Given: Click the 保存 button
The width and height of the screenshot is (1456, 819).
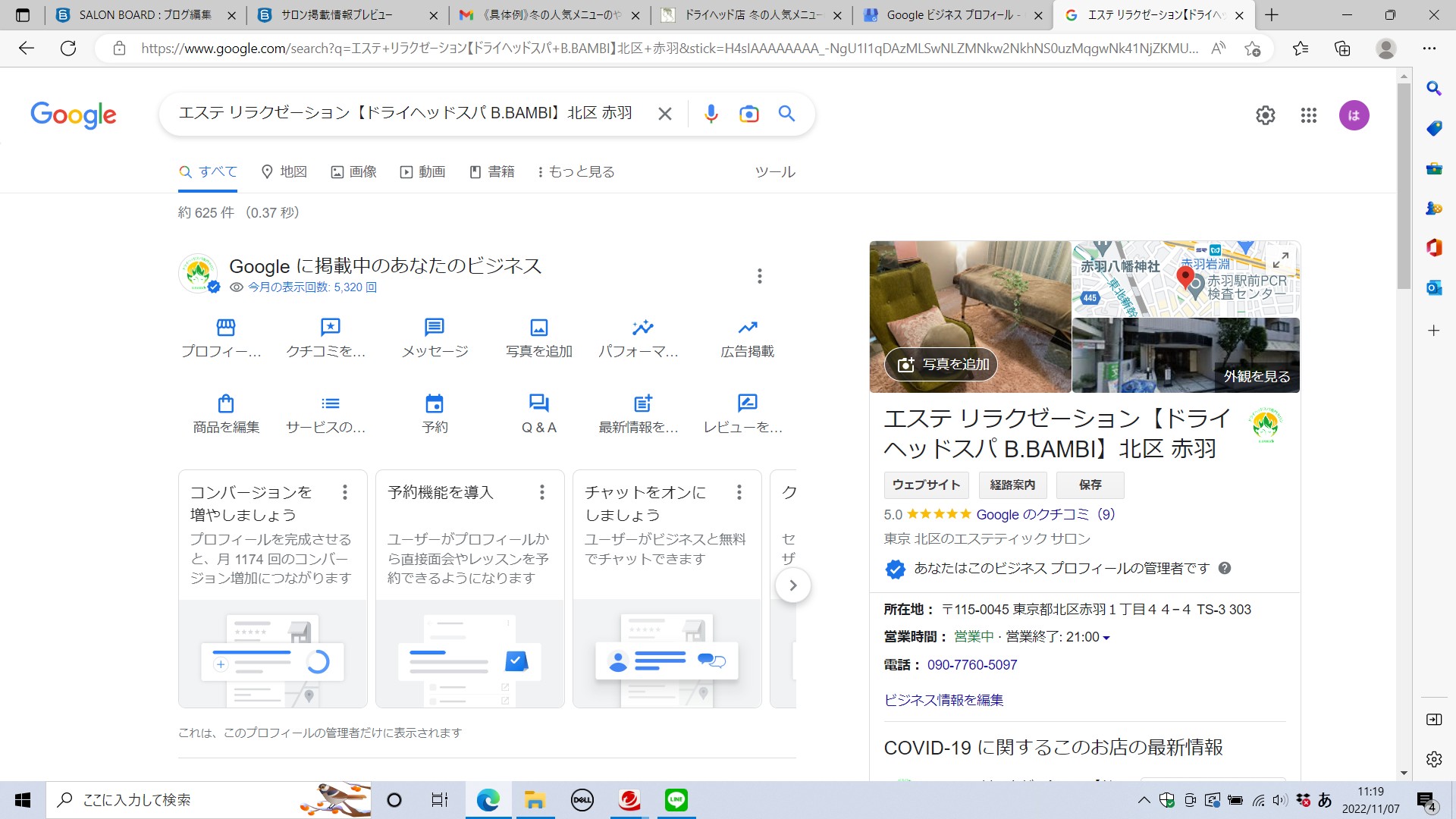Looking at the screenshot, I should (1090, 485).
